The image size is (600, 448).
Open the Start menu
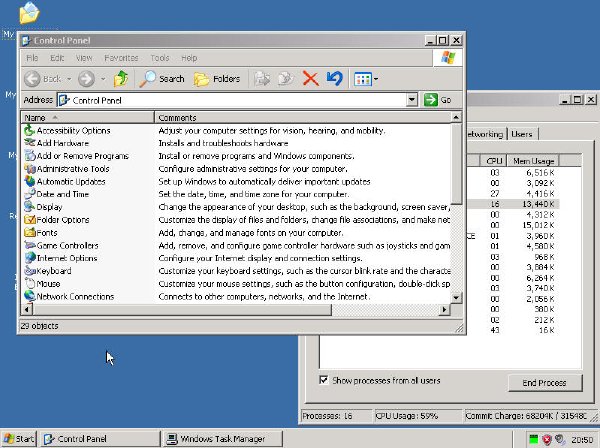point(18,439)
